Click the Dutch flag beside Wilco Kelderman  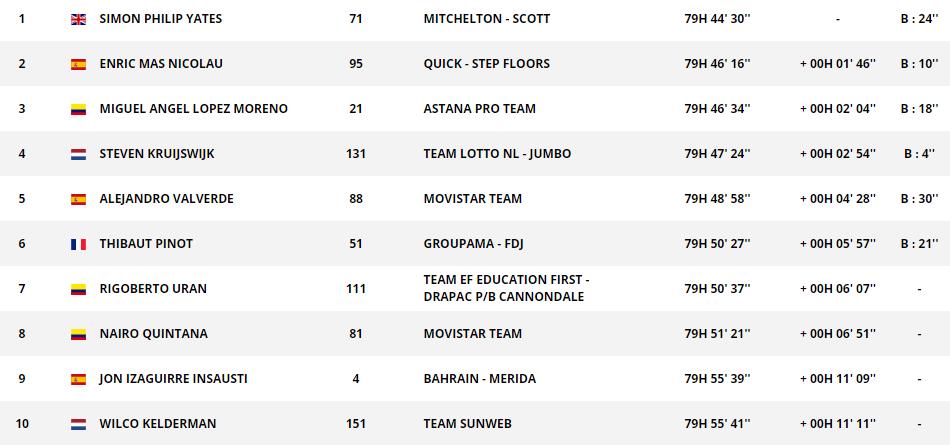pyautogui.click(x=78, y=424)
